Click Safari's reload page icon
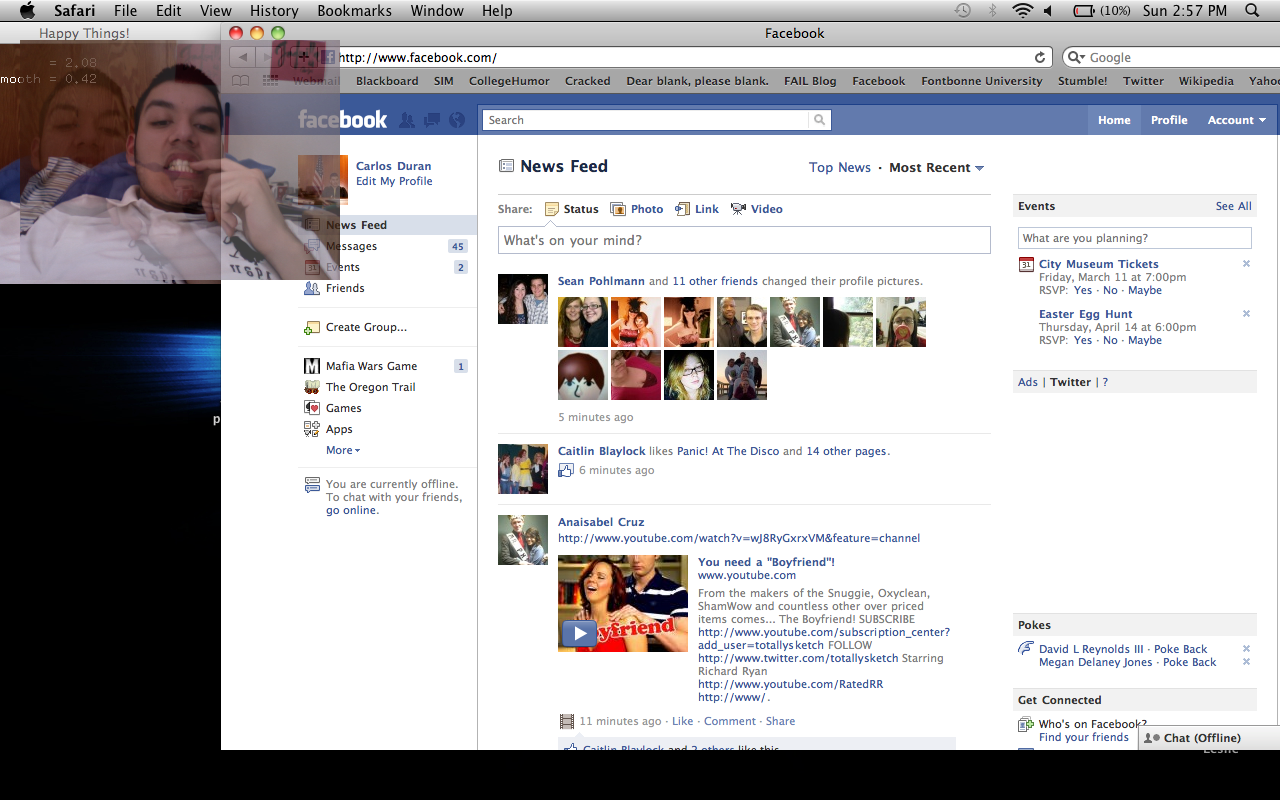 (1040, 58)
